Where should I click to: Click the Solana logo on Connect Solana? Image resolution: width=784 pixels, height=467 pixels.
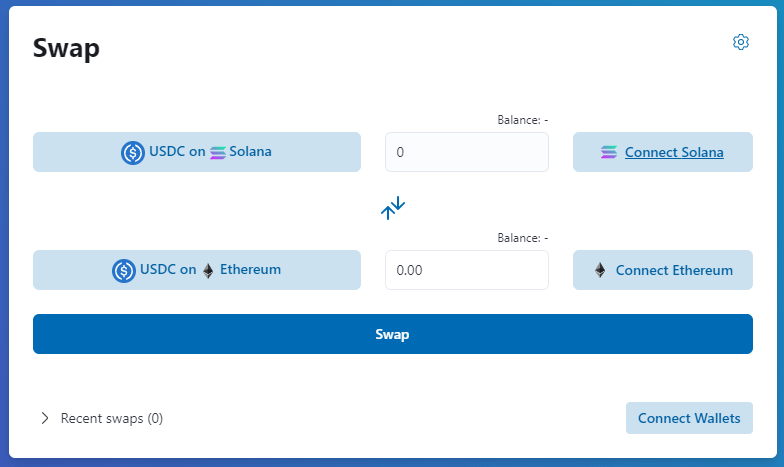(x=609, y=153)
